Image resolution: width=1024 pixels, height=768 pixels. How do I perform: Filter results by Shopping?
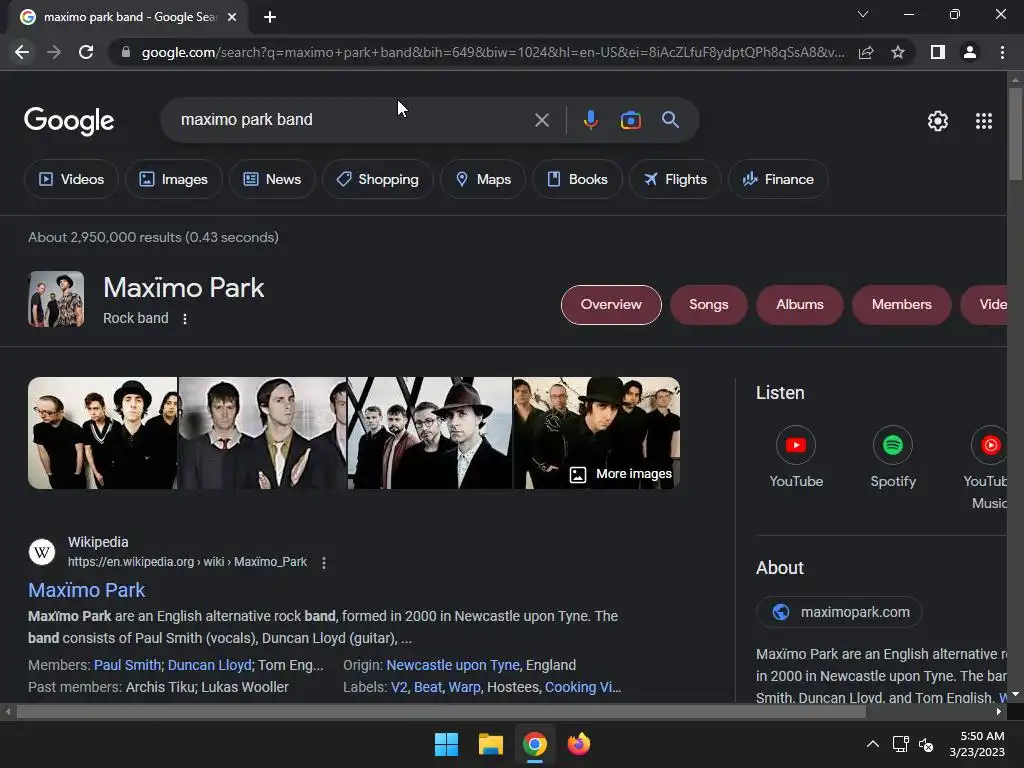point(377,179)
